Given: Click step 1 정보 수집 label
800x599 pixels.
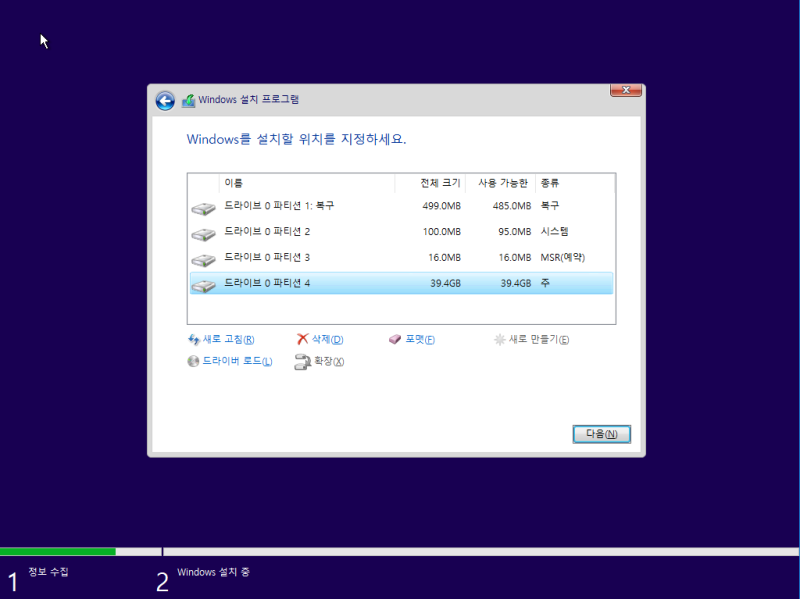Looking at the screenshot, I should pyautogui.click(x=48, y=572).
